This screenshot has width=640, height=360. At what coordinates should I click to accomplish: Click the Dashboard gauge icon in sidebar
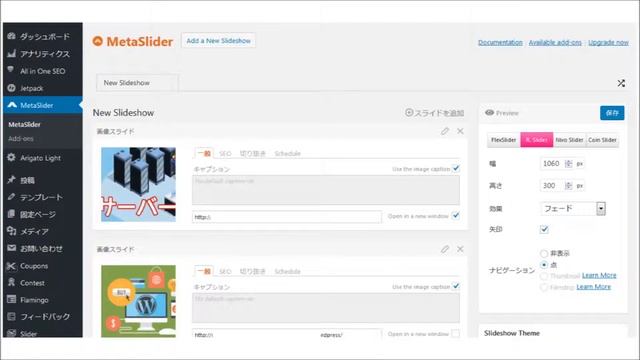11,36
